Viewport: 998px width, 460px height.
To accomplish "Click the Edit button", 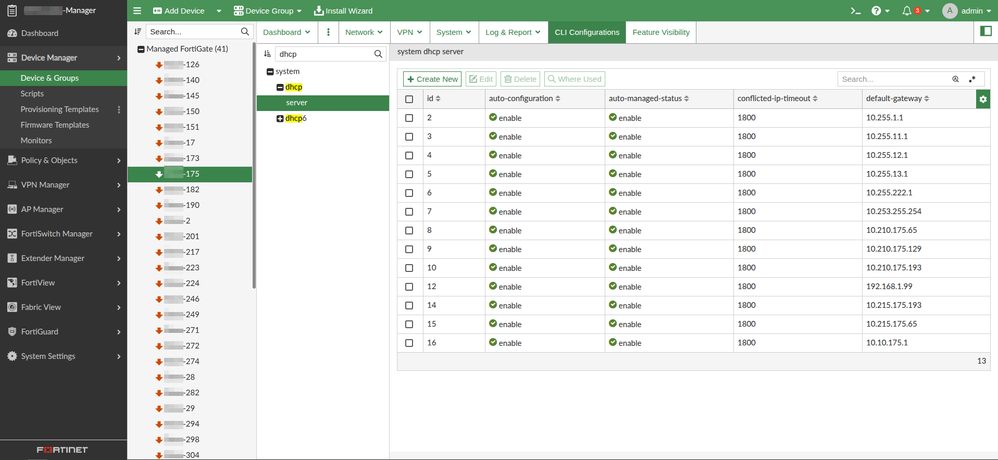I will pos(481,79).
